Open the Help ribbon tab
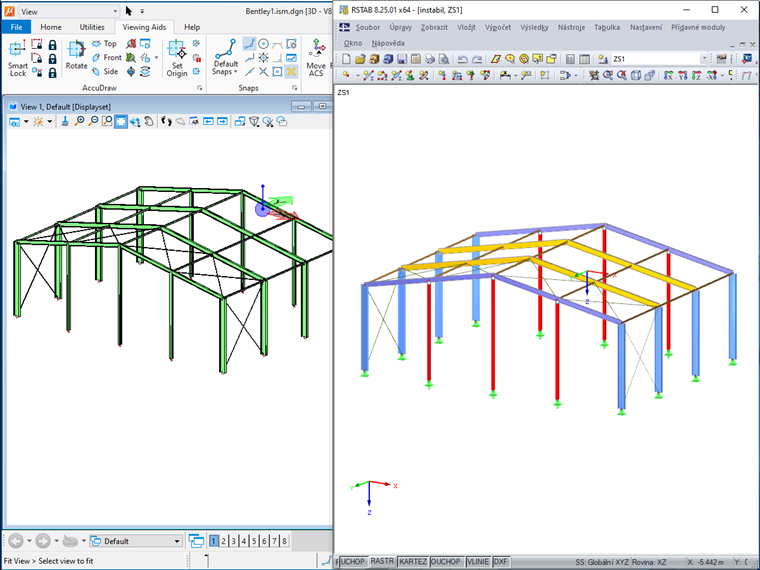 (192, 27)
